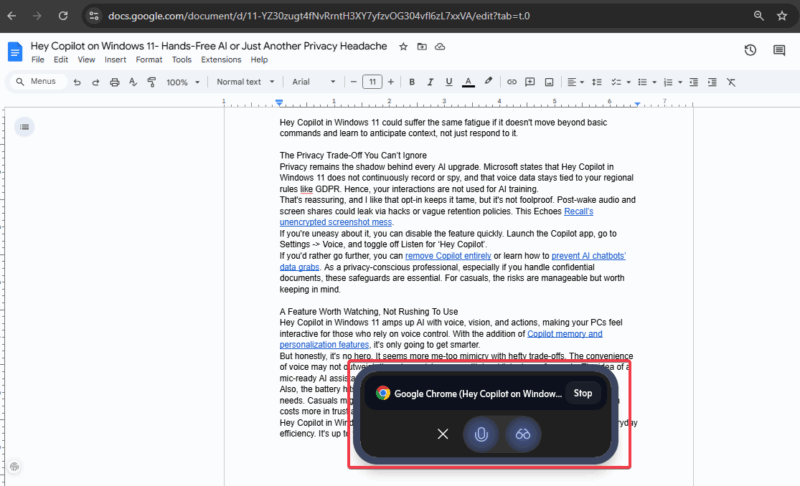Show document outline tabs panel
The width and height of the screenshot is (800, 486).
[24, 126]
